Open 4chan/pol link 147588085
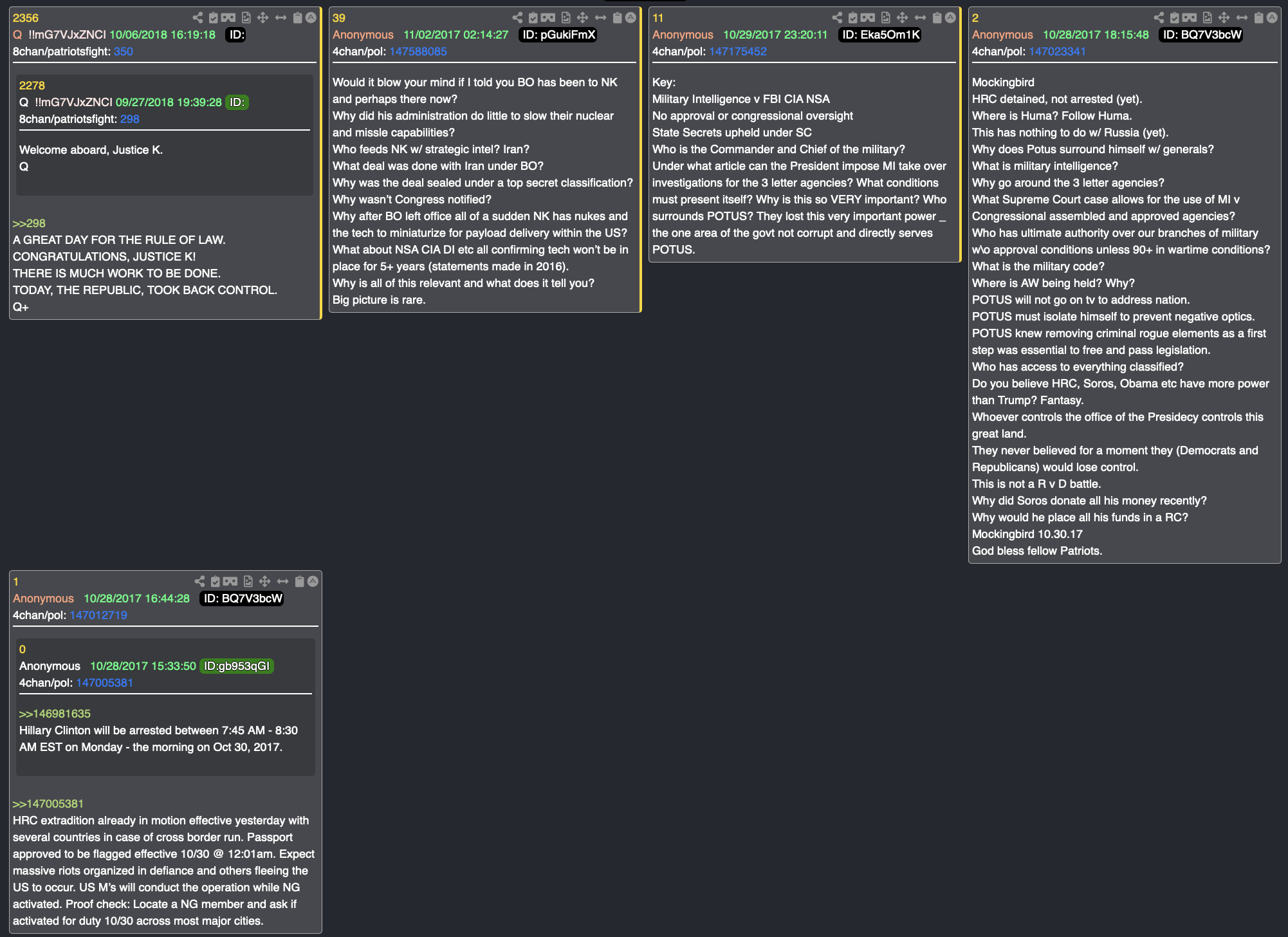The width and height of the screenshot is (1288, 937). [x=418, y=51]
